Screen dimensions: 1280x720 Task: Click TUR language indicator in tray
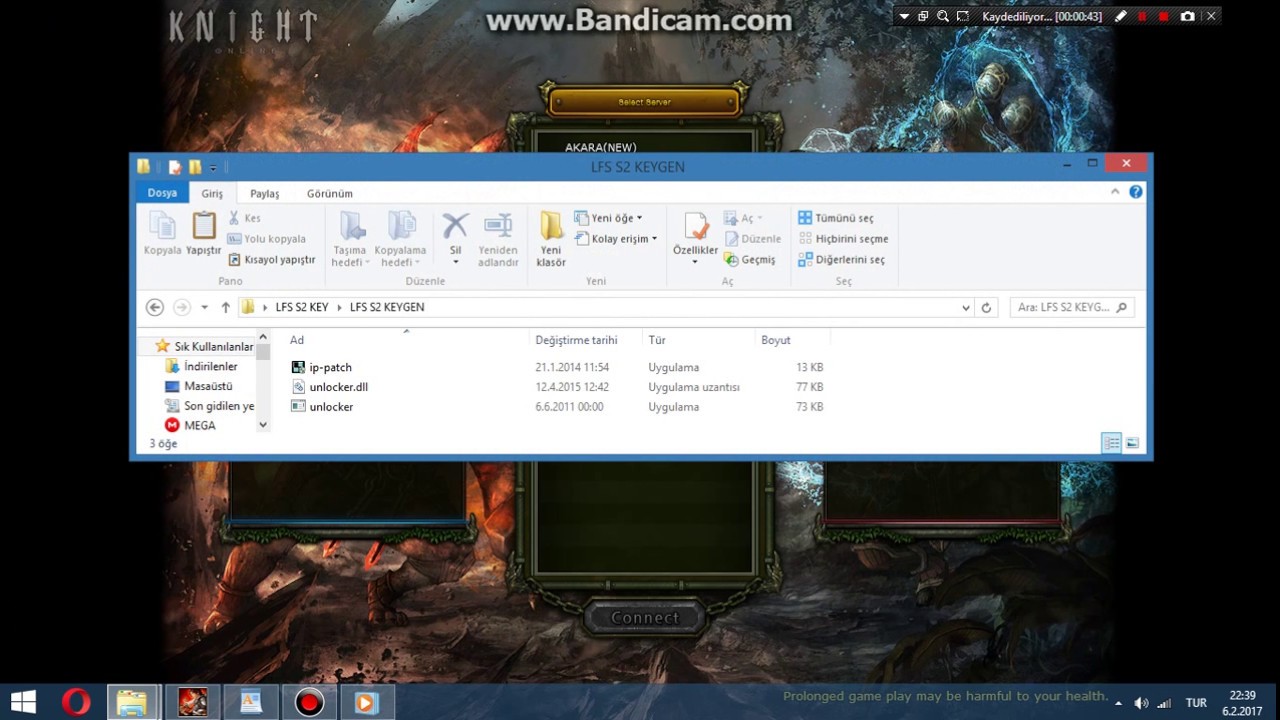click(x=1195, y=703)
